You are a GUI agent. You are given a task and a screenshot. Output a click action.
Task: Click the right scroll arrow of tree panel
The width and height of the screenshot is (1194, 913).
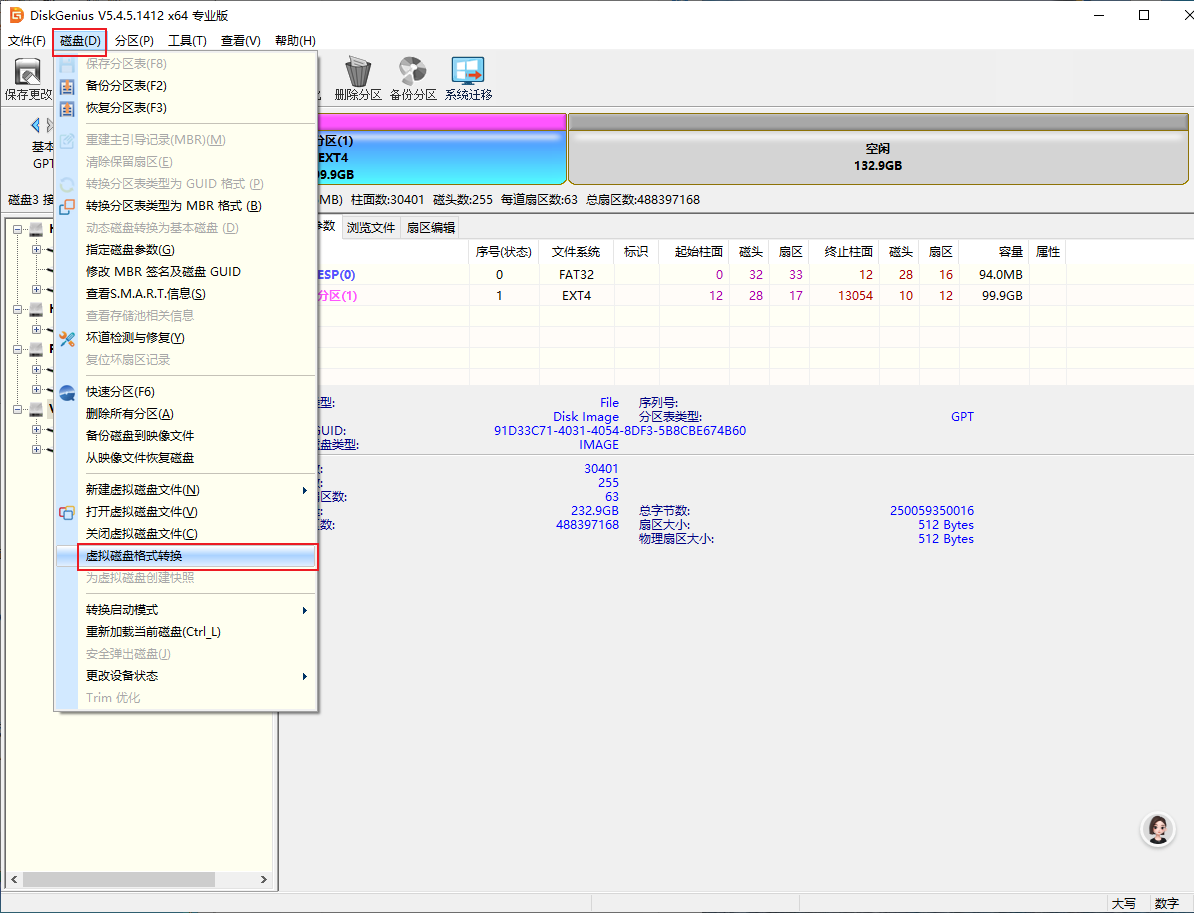coord(263,879)
